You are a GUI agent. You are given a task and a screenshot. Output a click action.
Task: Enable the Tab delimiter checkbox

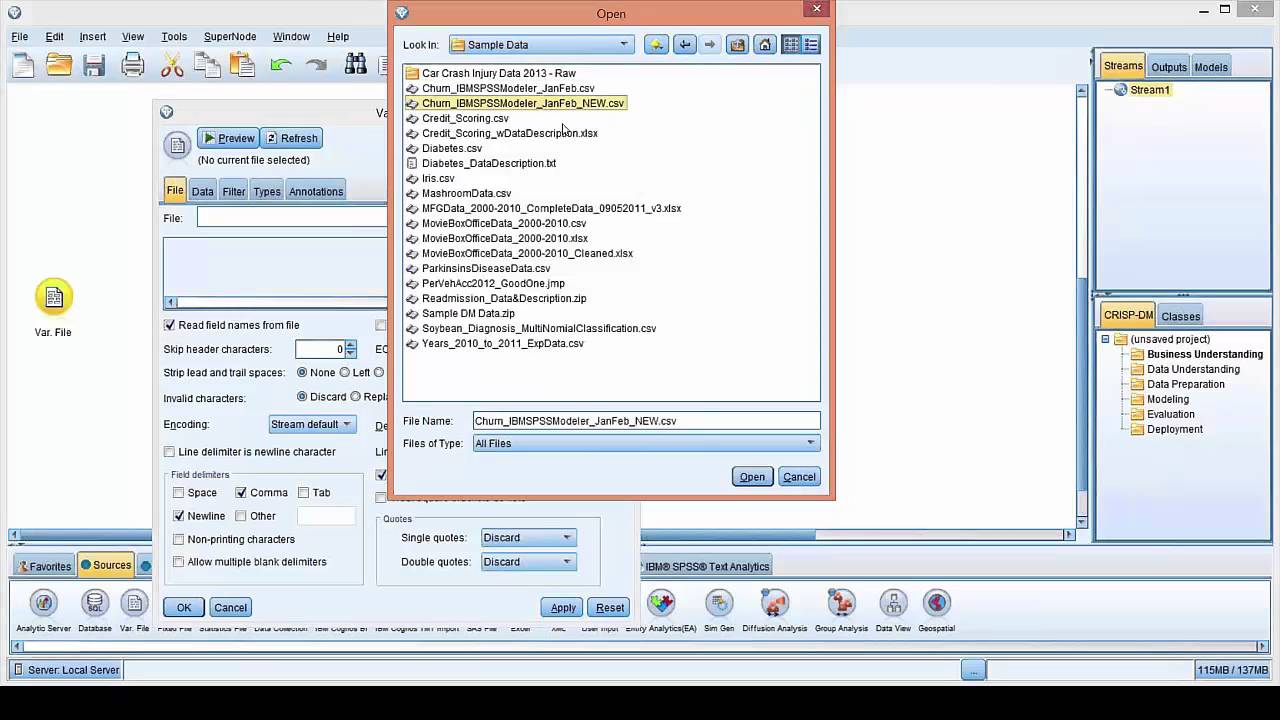pos(303,493)
